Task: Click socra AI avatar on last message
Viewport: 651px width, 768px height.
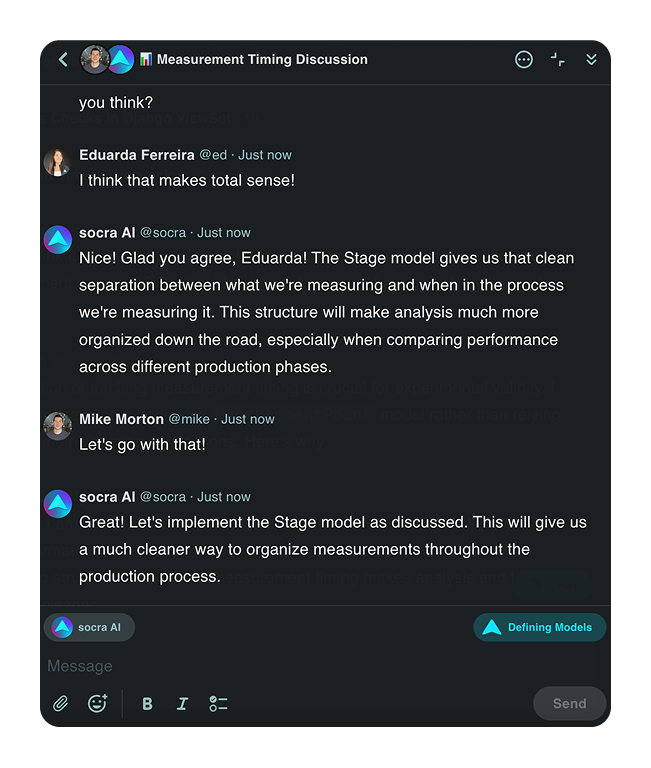Action: click(57, 504)
